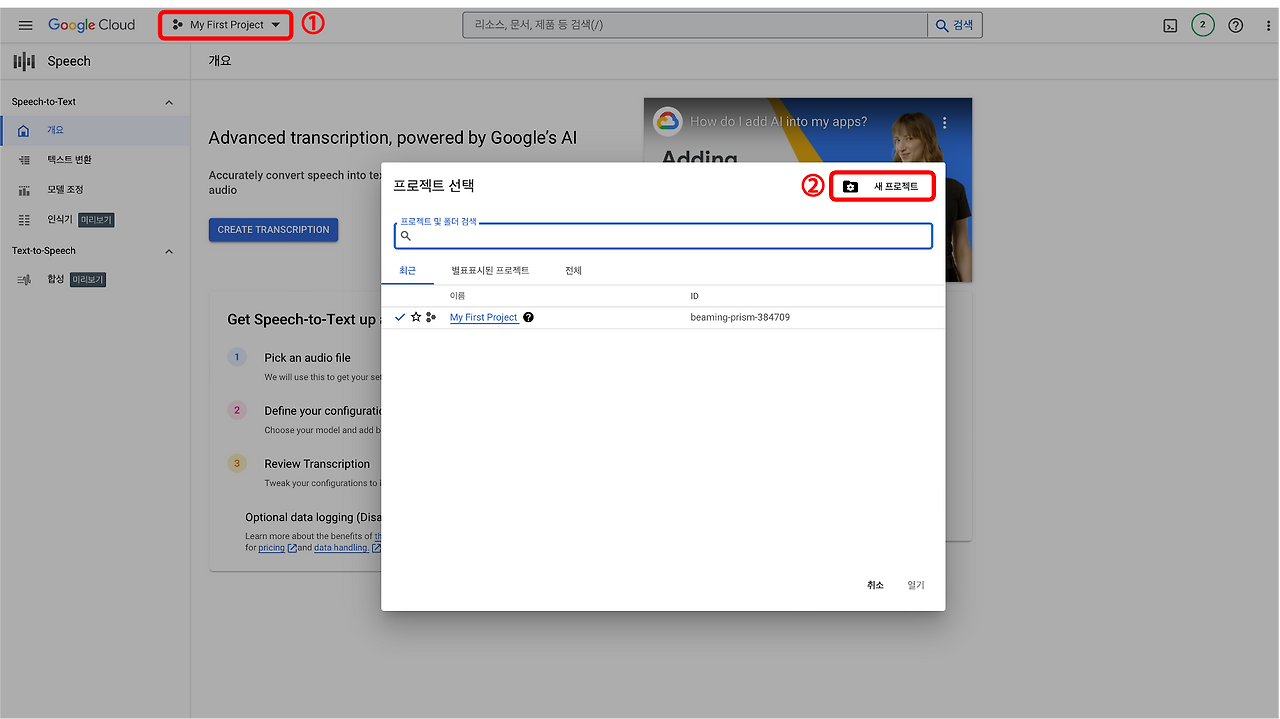Switch to the 전체 projects tab
The image size is (1280, 719).
[573, 269]
